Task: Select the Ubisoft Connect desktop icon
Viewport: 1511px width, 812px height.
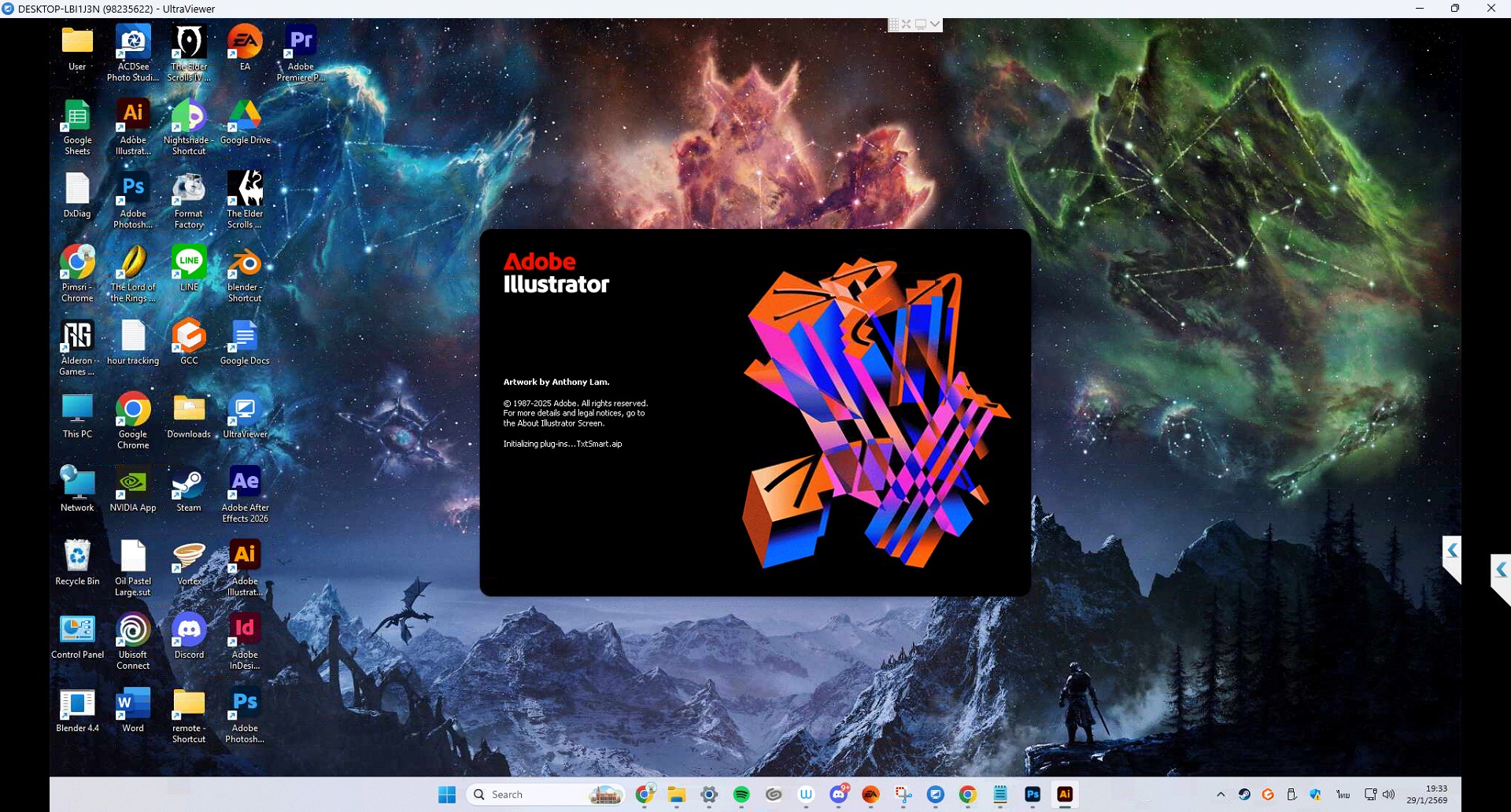Action: 133,641
